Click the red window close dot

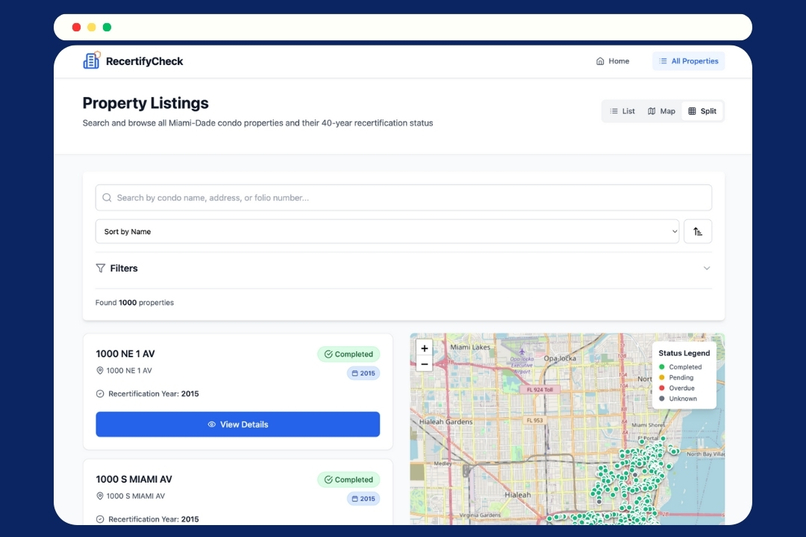(x=76, y=27)
